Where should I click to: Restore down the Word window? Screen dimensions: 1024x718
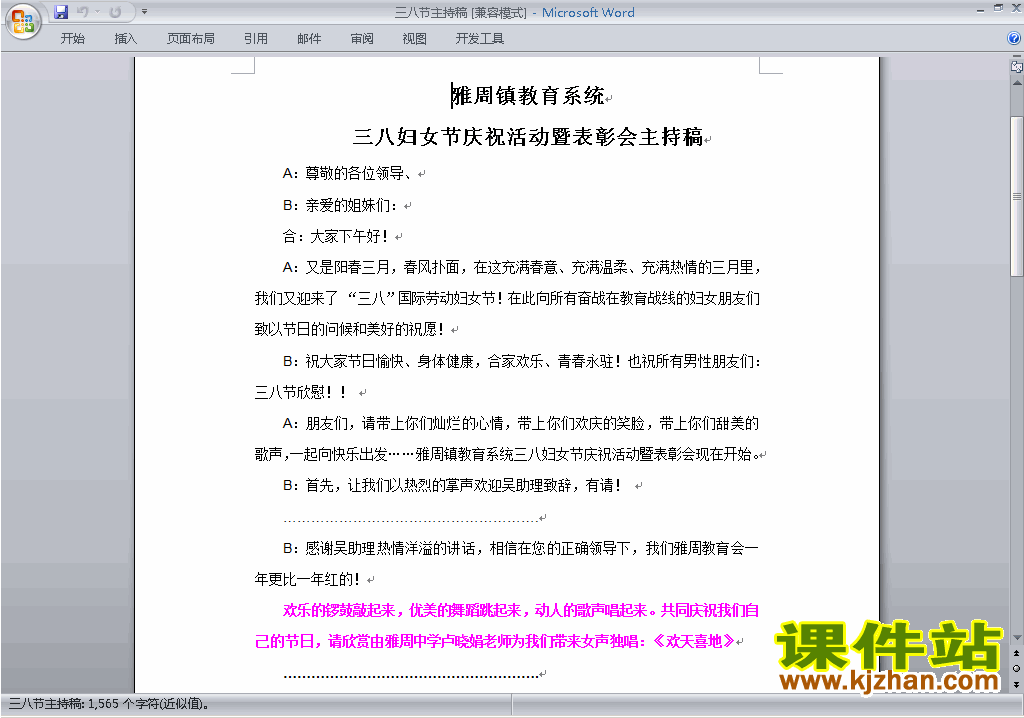998,8
